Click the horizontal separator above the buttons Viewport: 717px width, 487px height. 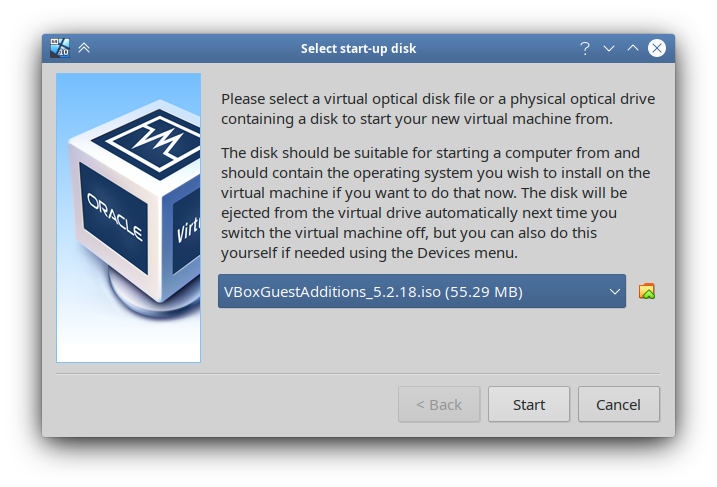358,374
